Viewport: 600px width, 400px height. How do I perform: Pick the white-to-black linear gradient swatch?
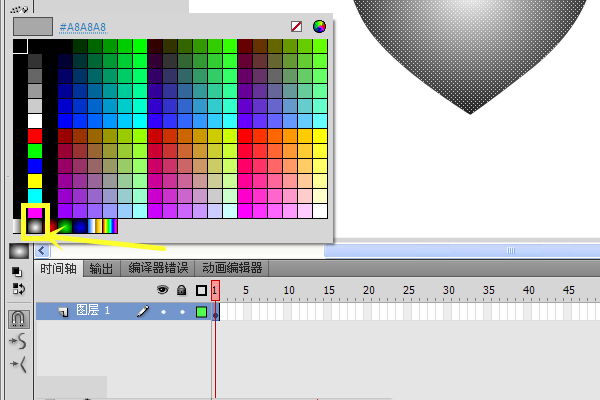17,226
